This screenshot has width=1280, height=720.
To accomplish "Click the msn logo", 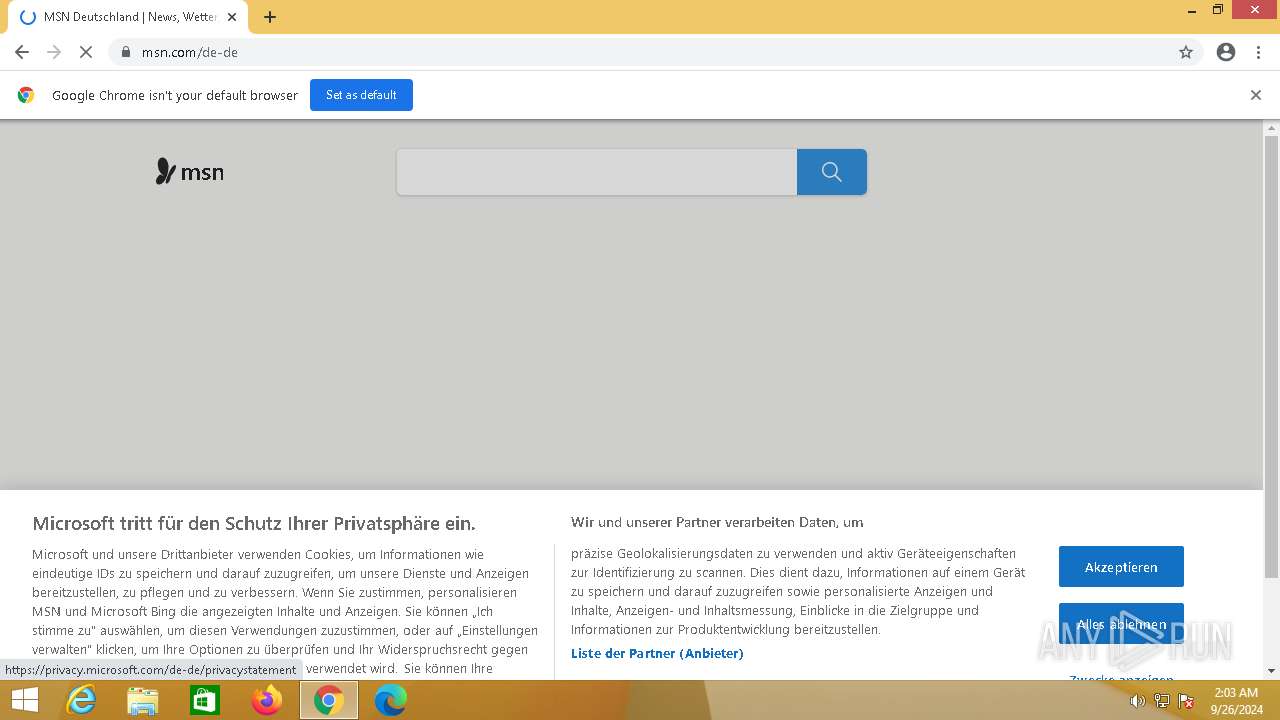I will (x=190, y=172).
